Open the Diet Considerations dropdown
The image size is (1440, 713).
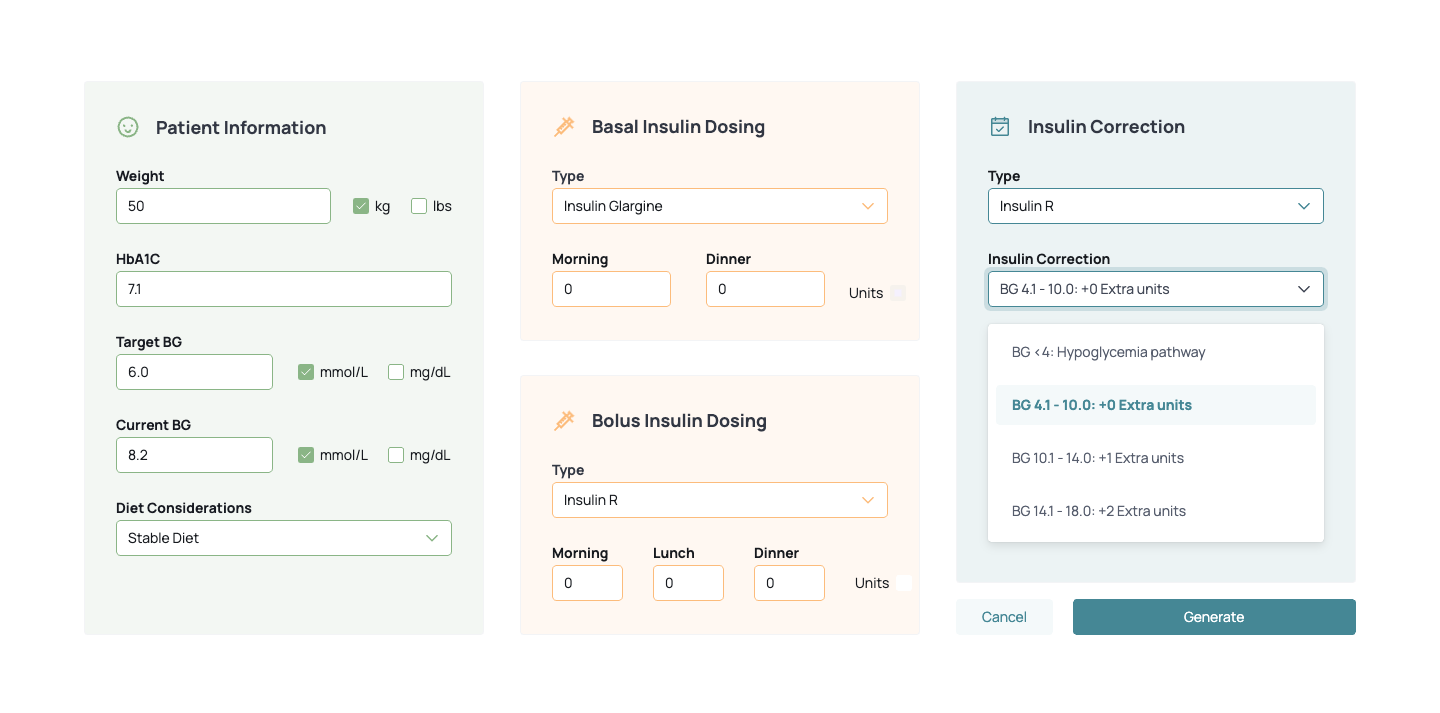[x=284, y=538]
